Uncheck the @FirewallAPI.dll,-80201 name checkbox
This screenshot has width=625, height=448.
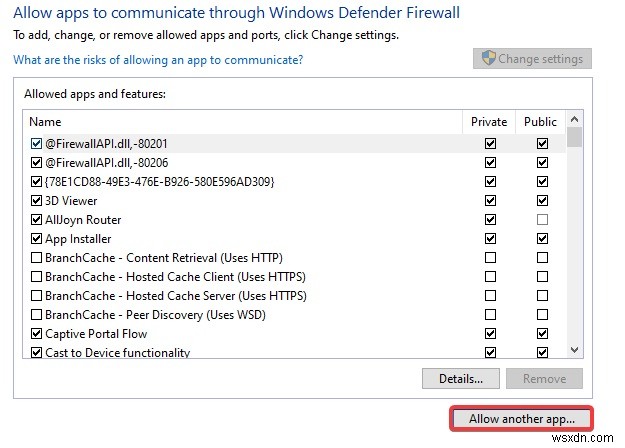[36, 143]
